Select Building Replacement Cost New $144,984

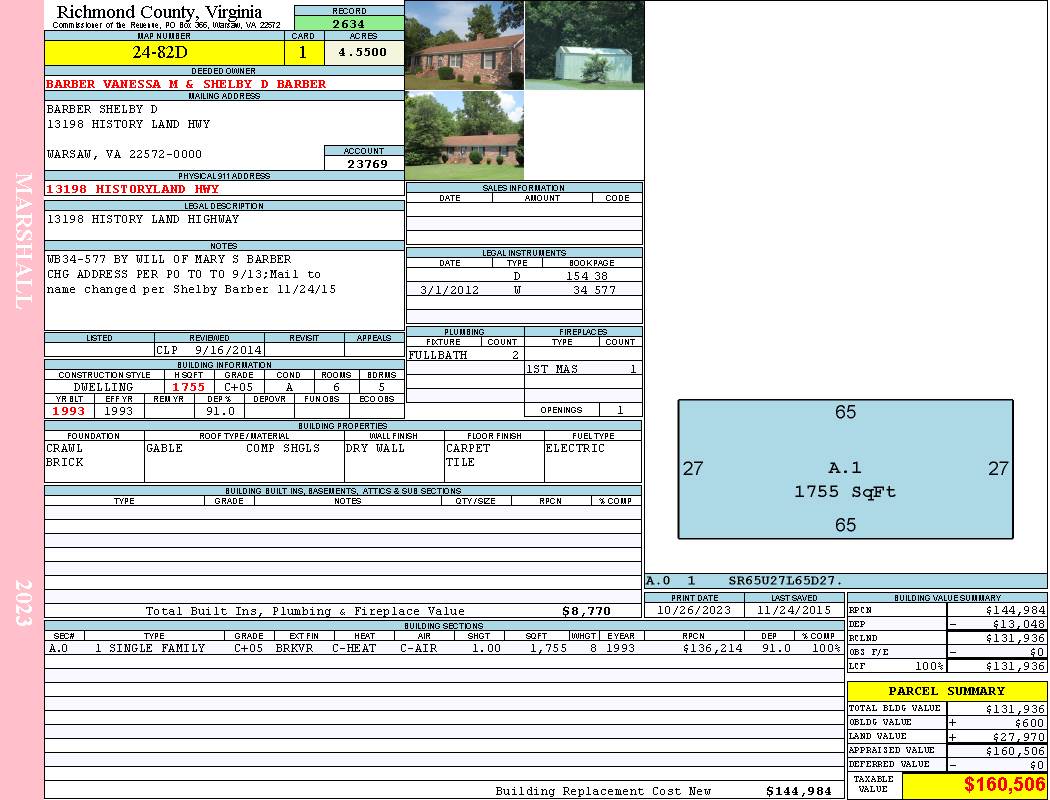click(x=799, y=791)
